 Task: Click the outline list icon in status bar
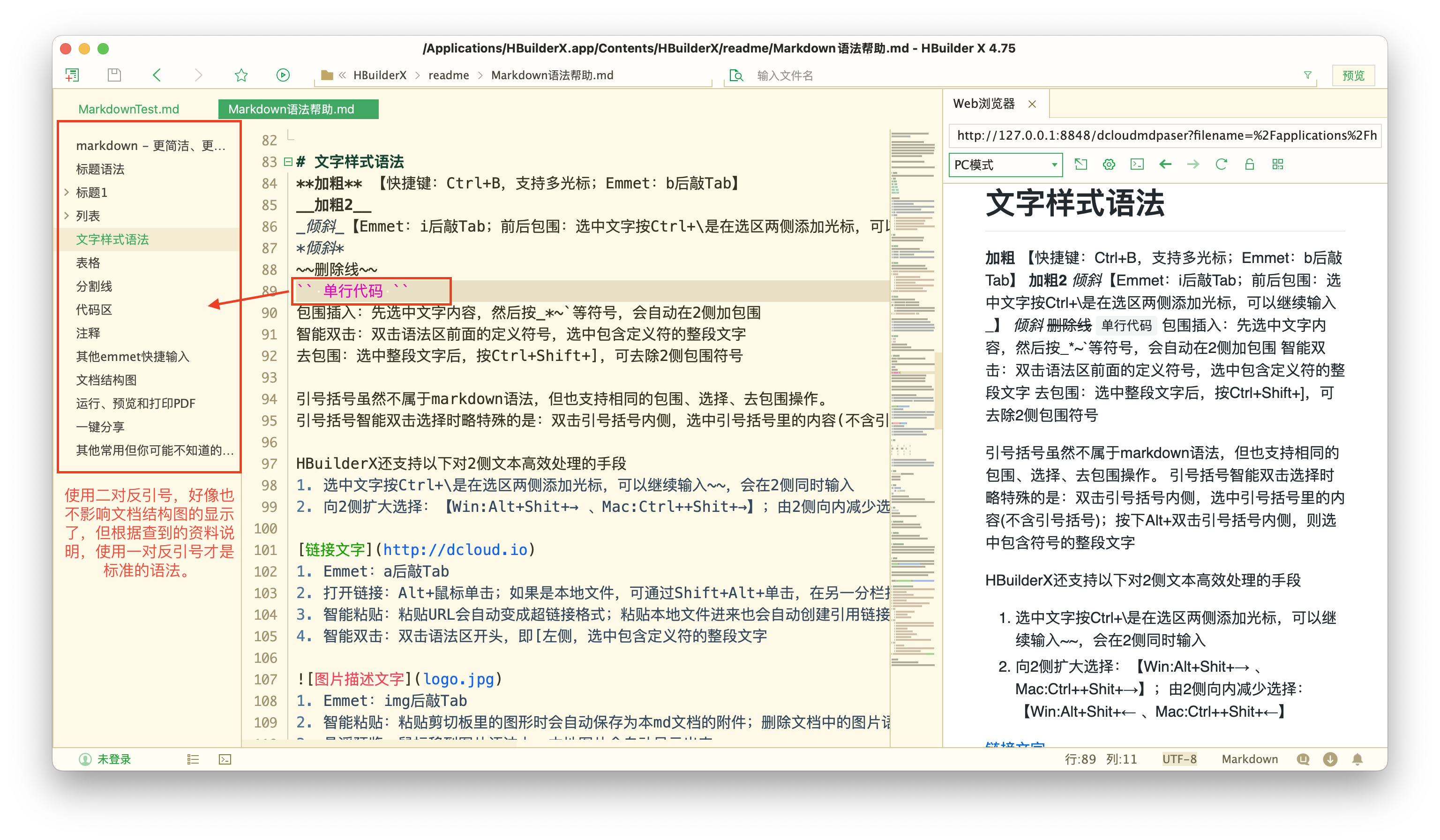pos(193,759)
